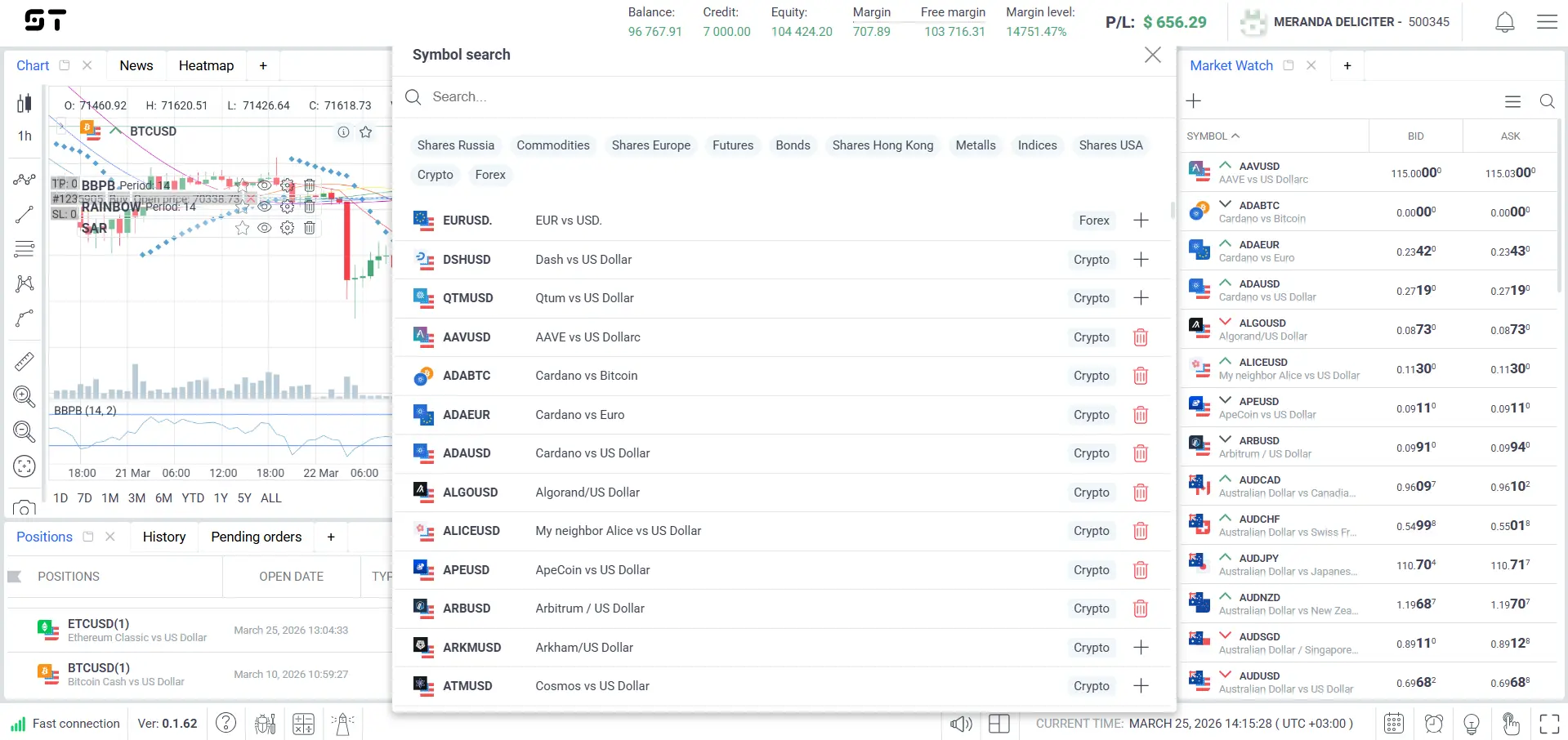The height and width of the screenshot is (740, 1568).
Task: Open the hamburger main menu
Action: point(1547,22)
